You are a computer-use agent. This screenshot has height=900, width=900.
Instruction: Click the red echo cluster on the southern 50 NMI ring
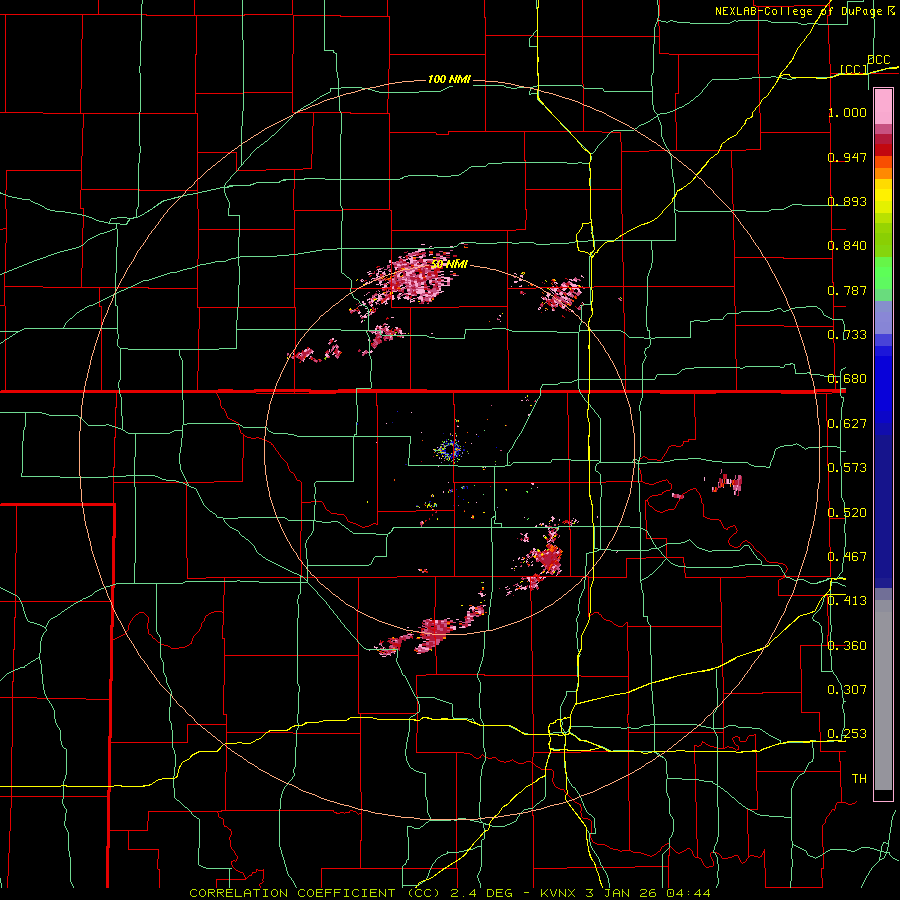coord(435,633)
